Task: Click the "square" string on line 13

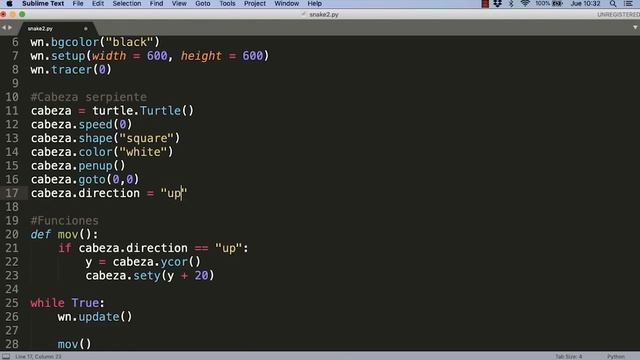Action: [147, 138]
